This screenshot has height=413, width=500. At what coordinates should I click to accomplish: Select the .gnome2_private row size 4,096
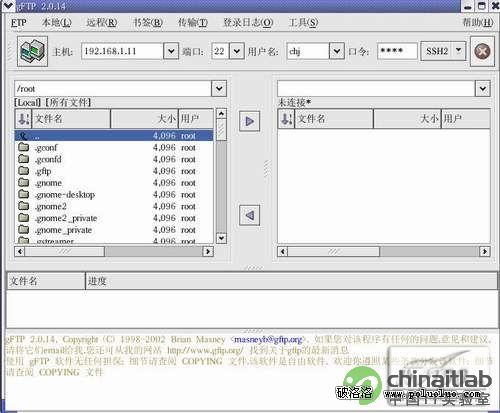click(164, 218)
